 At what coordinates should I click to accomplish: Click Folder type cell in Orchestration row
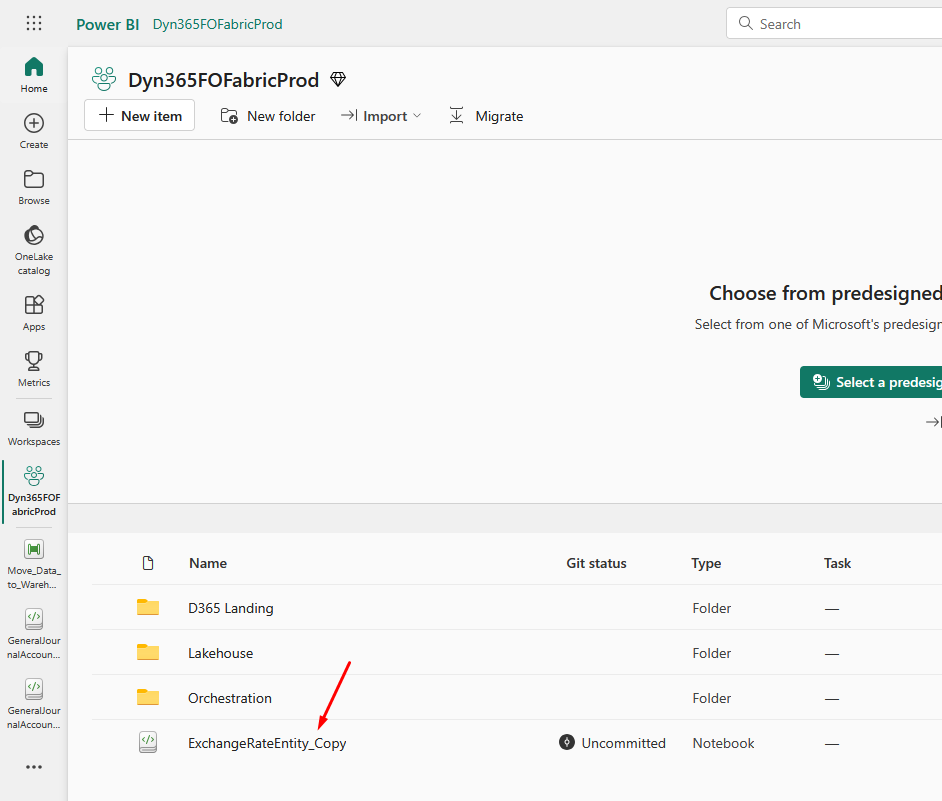point(712,698)
